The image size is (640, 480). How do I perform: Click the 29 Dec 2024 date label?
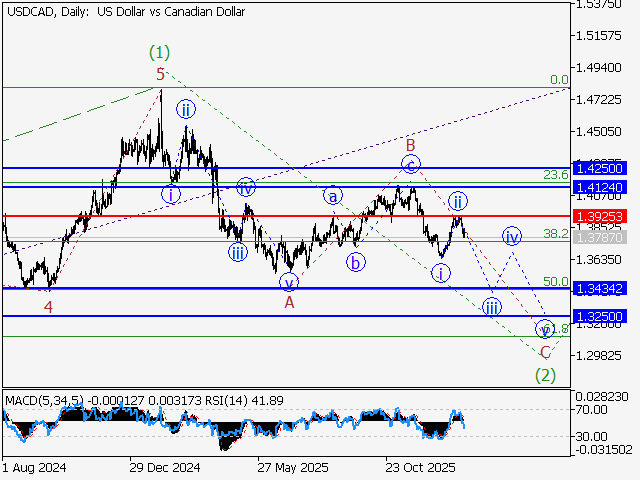[165, 467]
